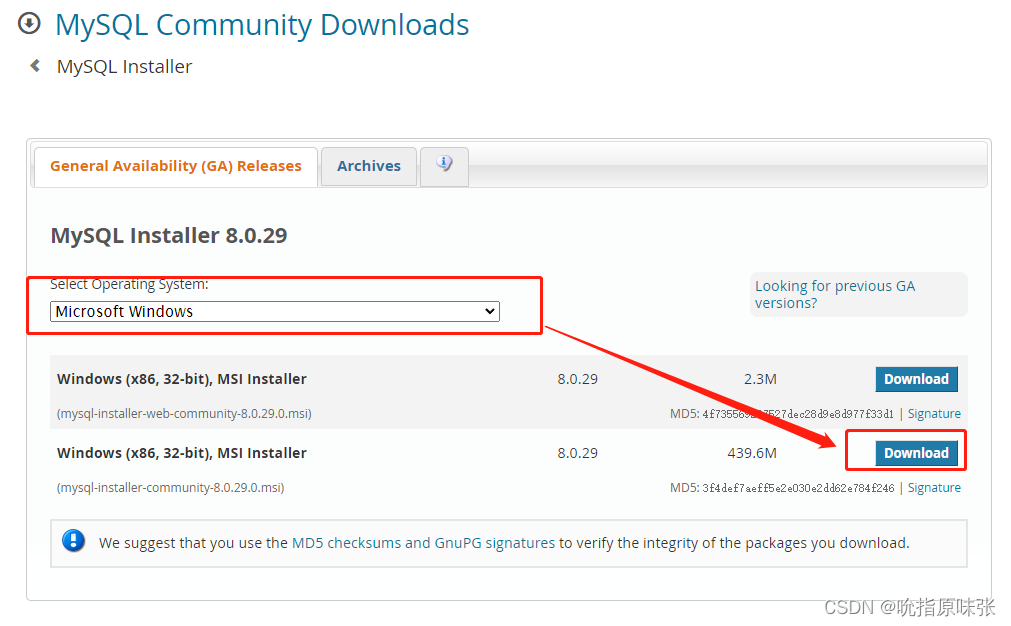Open Signature link for mysql-installer-community-8.0.29.0.msi
Screen dimensions: 1011x626
(934, 488)
